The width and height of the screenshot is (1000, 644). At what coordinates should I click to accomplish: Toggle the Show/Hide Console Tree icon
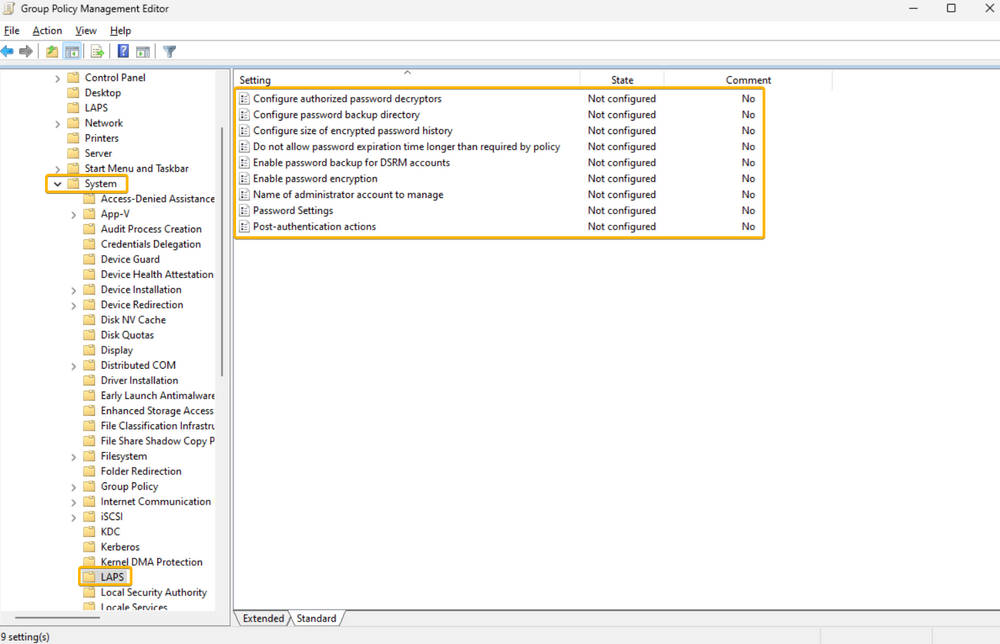point(73,51)
